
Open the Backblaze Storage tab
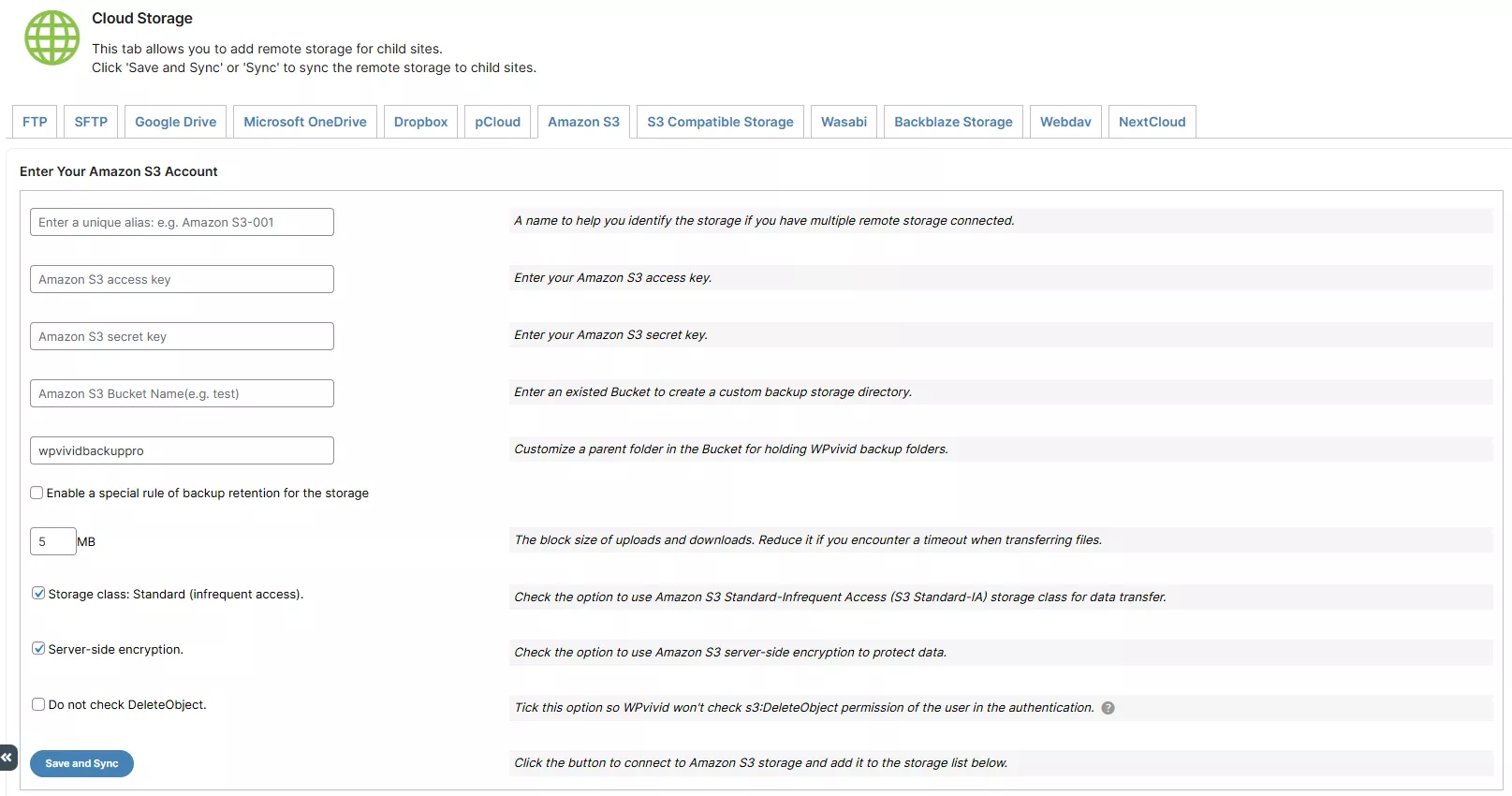click(953, 122)
